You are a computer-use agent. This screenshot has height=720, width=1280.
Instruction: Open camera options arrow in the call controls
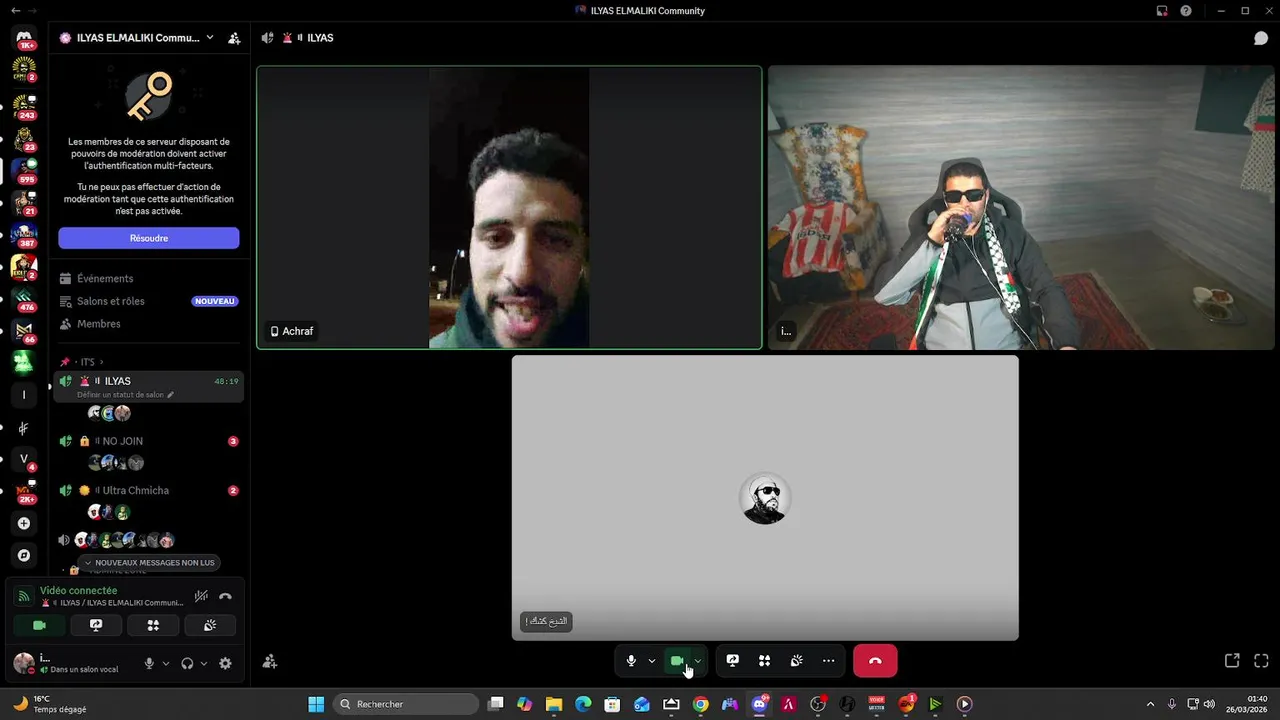pos(698,661)
